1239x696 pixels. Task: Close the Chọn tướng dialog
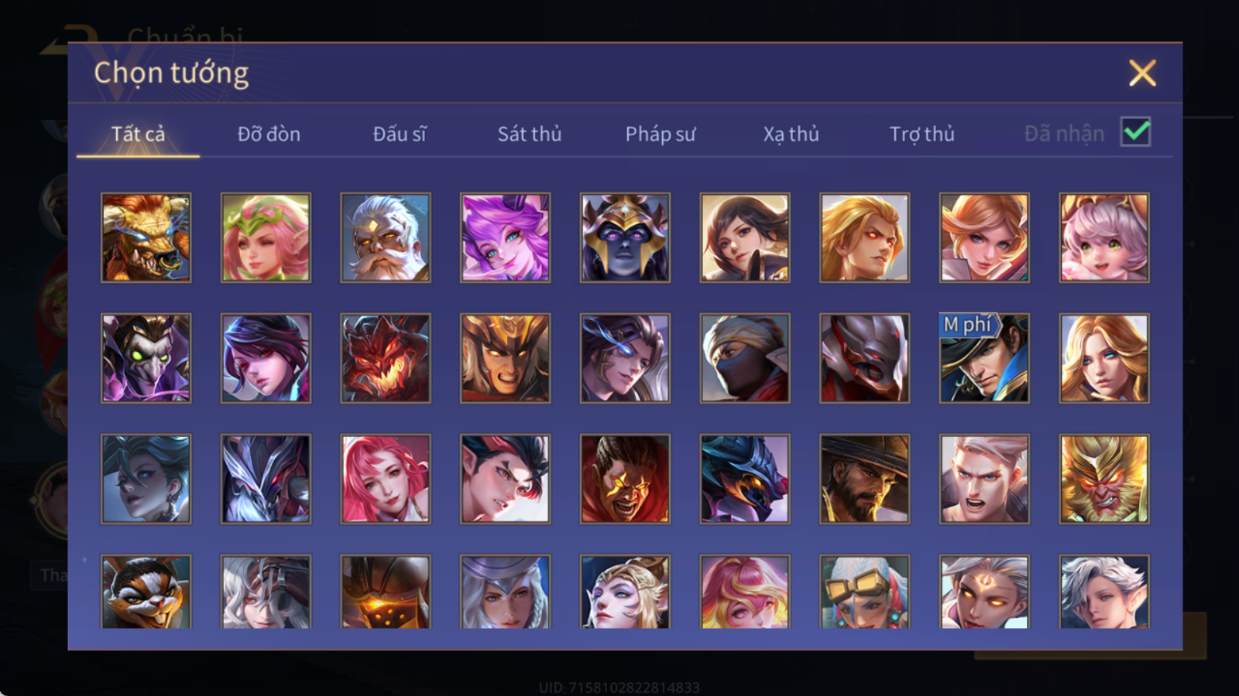(x=1142, y=73)
